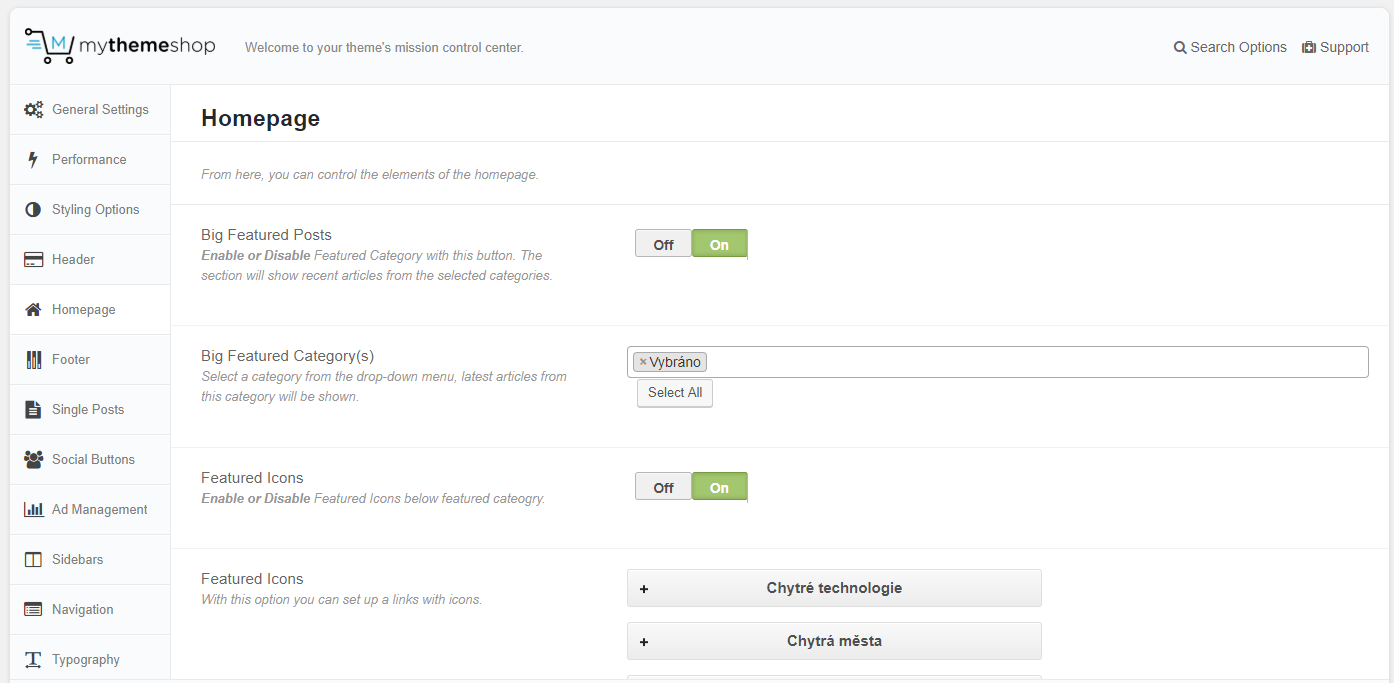Viewport: 1394px width, 683px height.
Task: Click the Typography text icon
Action: tap(33, 660)
